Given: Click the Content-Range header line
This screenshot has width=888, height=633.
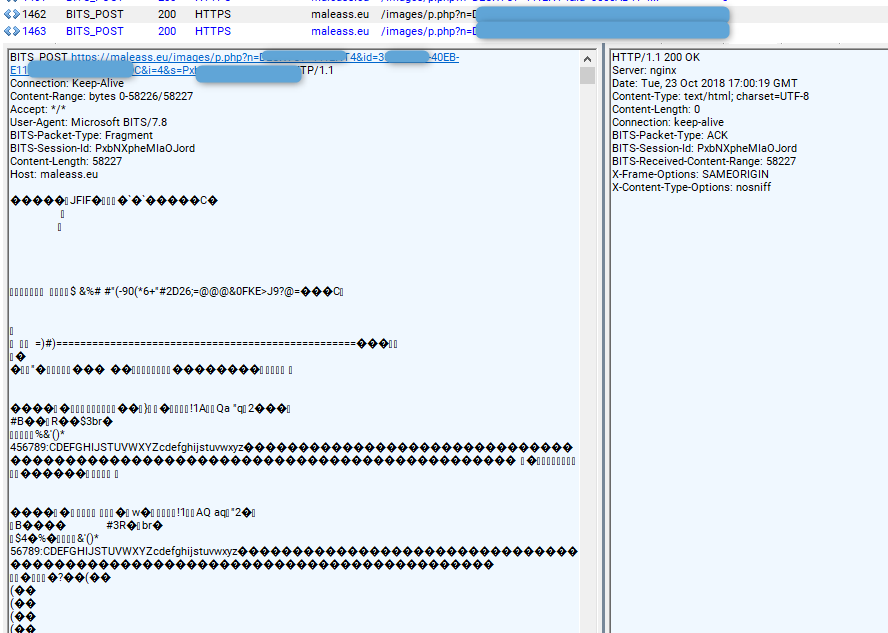Looking at the screenshot, I should pyautogui.click(x=101, y=96).
